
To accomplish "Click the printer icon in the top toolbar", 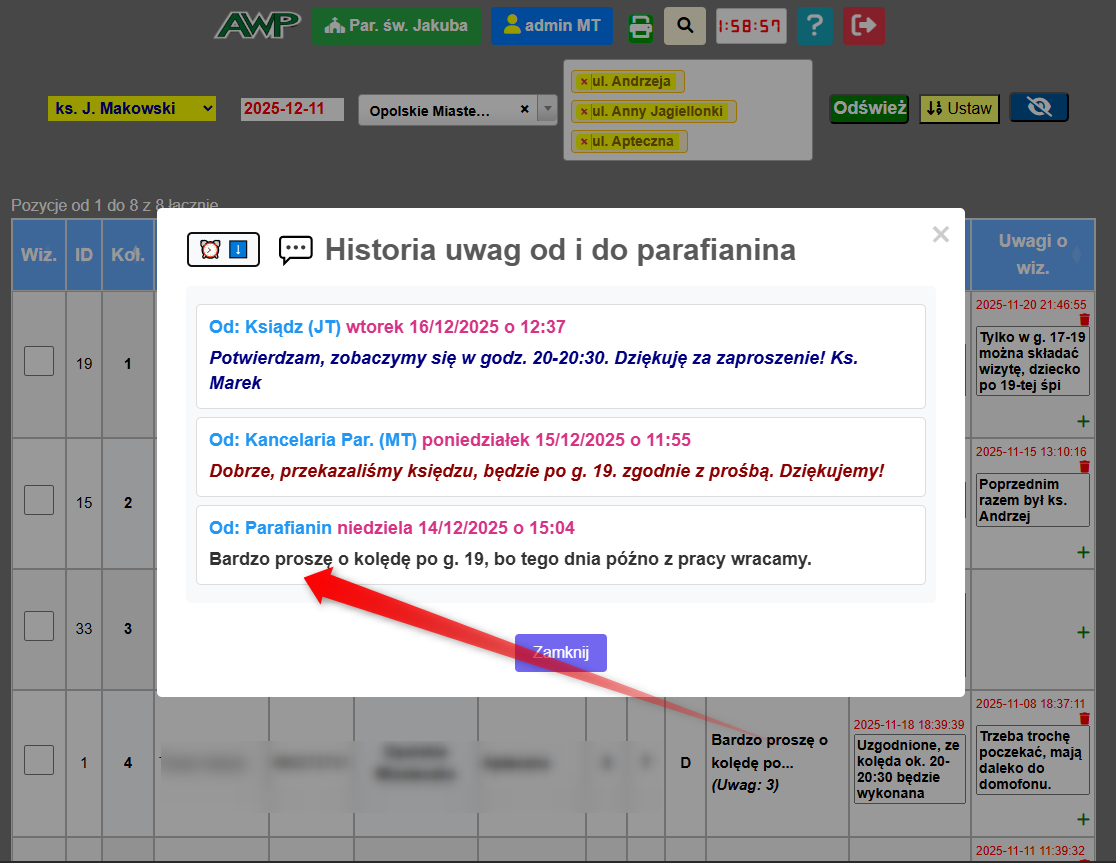I will (640, 27).
